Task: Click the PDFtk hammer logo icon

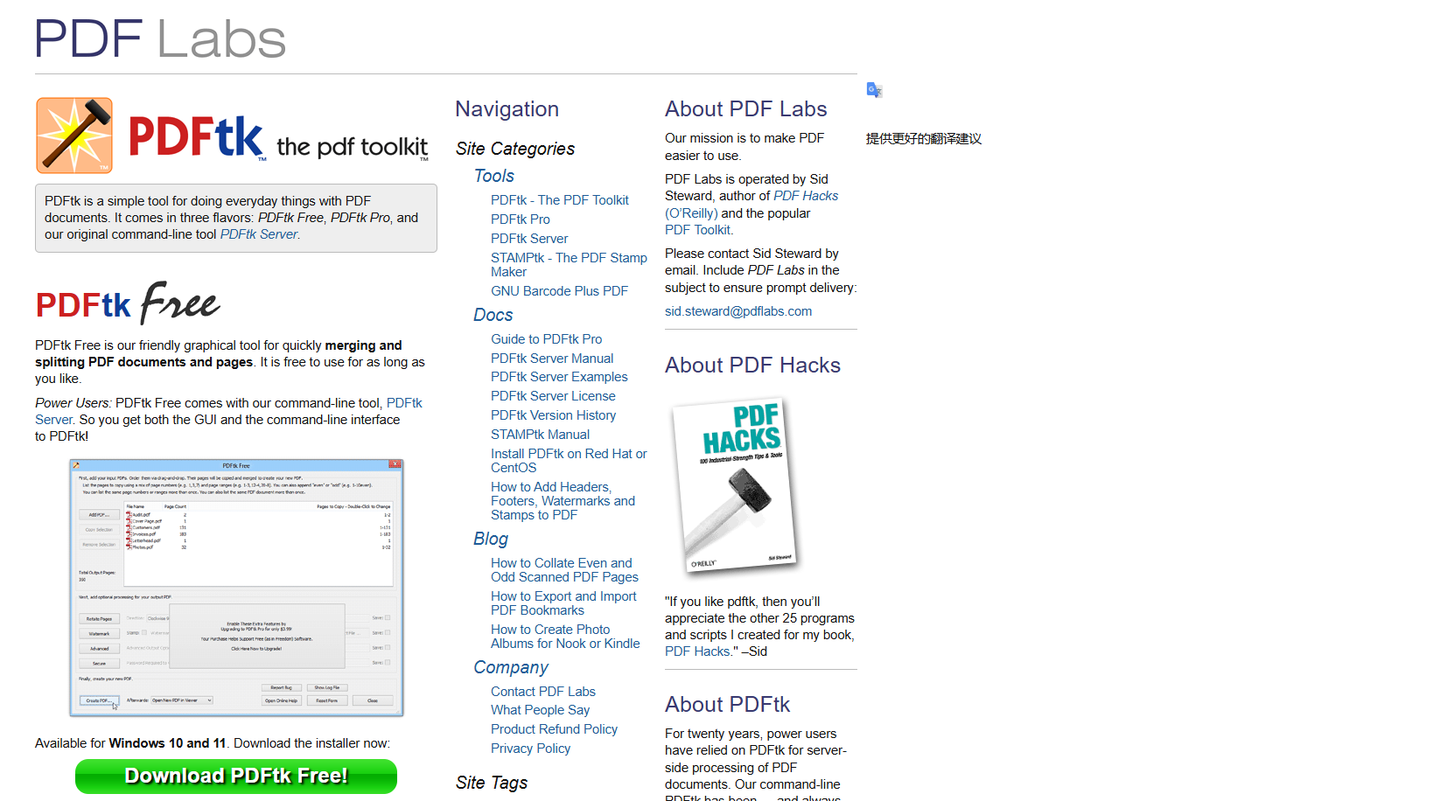Action: (74, 135)
